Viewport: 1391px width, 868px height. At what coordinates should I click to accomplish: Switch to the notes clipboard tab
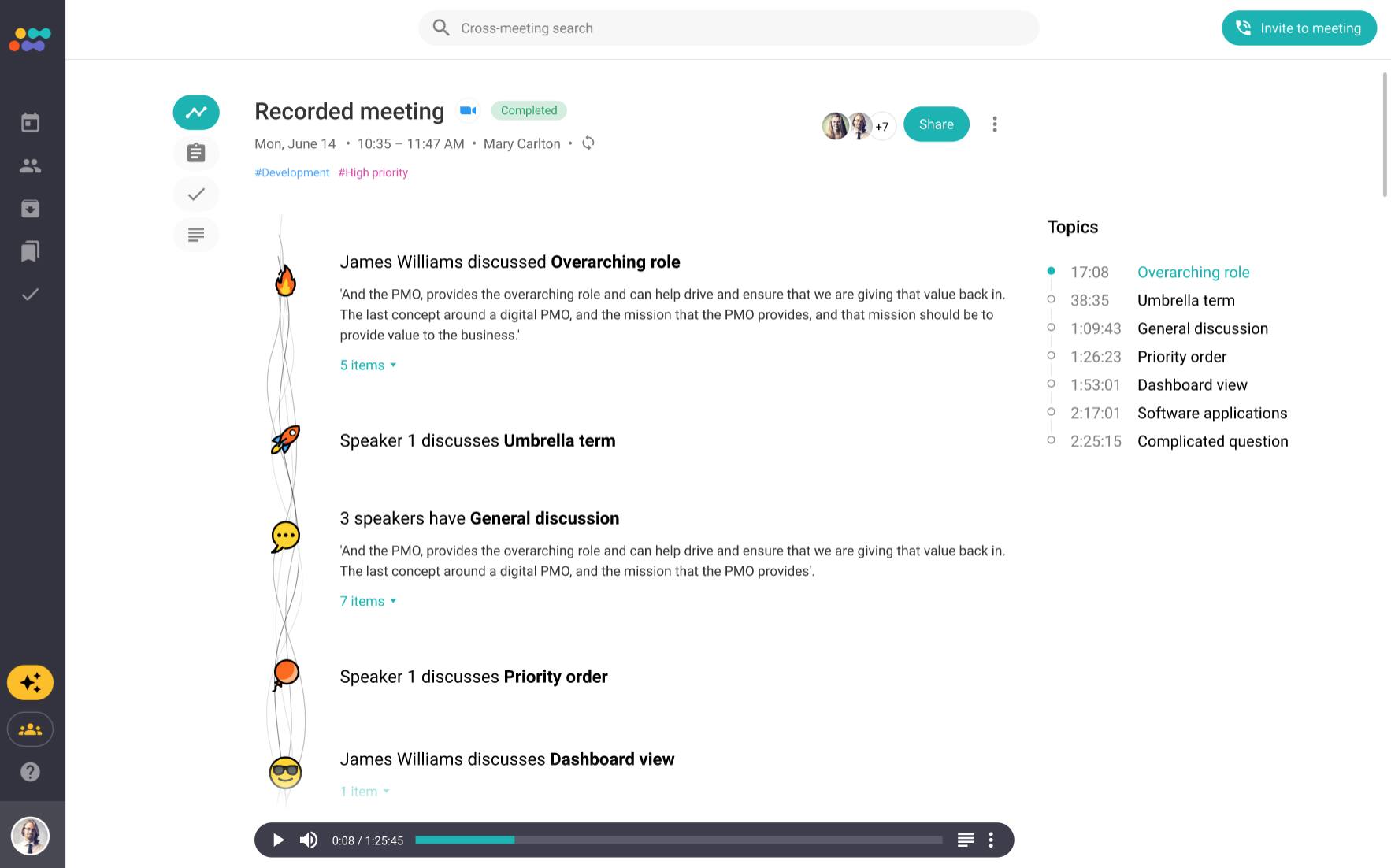click(x=196, y=153)
